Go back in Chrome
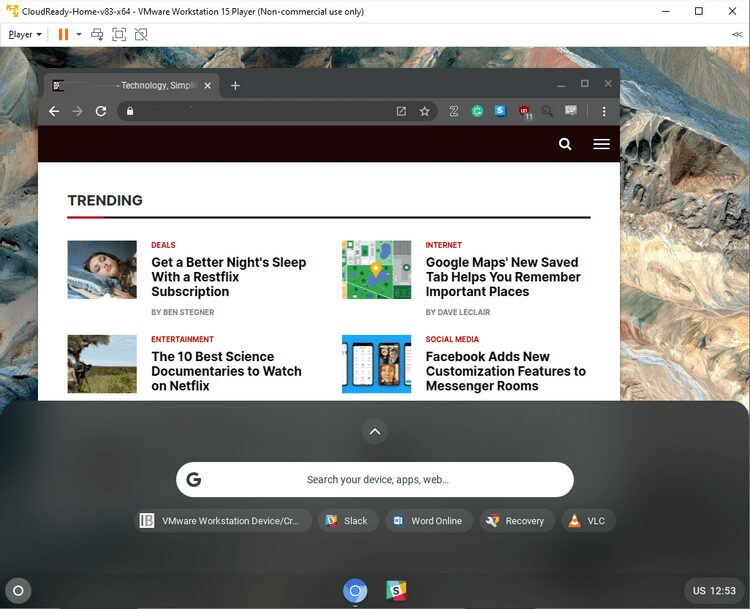The image size is (750, 609). coord(54,111)
